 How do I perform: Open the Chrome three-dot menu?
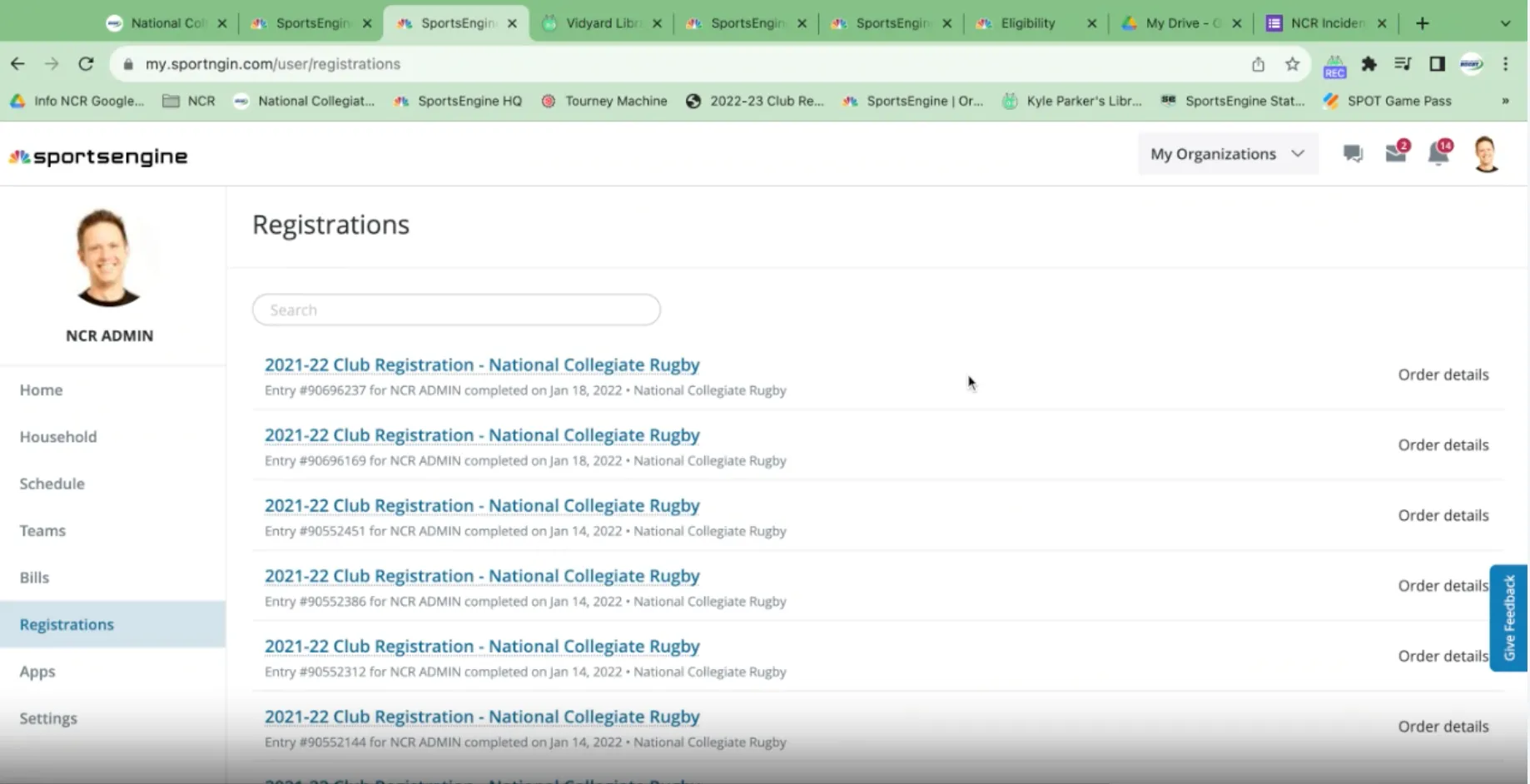click(x=1505, y=64)
